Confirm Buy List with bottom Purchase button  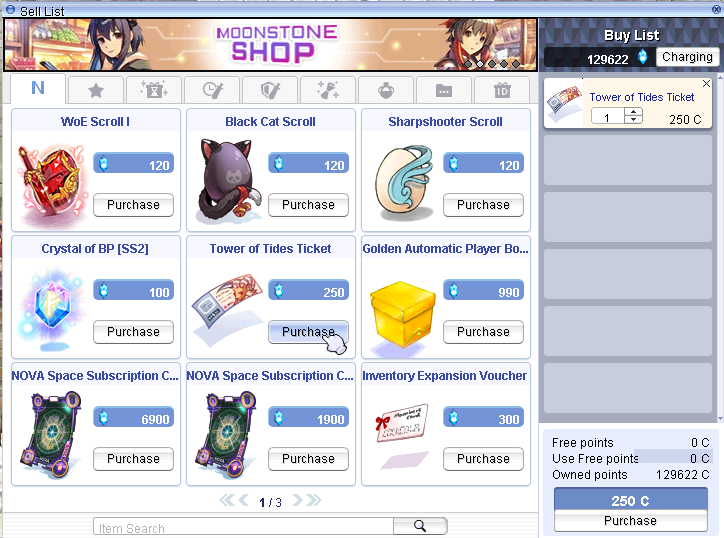(x=630, y=520)
